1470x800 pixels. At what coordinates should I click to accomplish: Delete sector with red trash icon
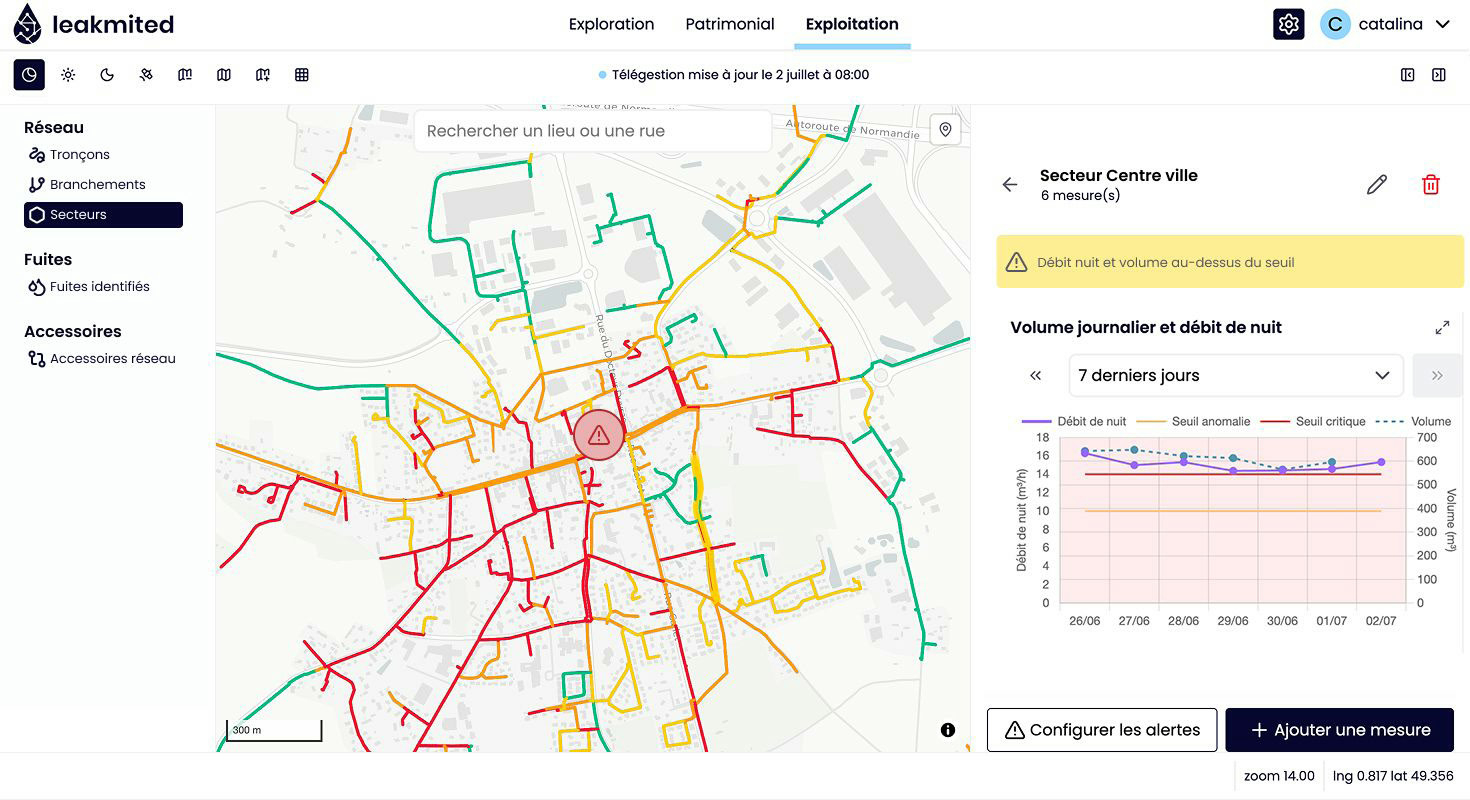[x=1431, y=185]
